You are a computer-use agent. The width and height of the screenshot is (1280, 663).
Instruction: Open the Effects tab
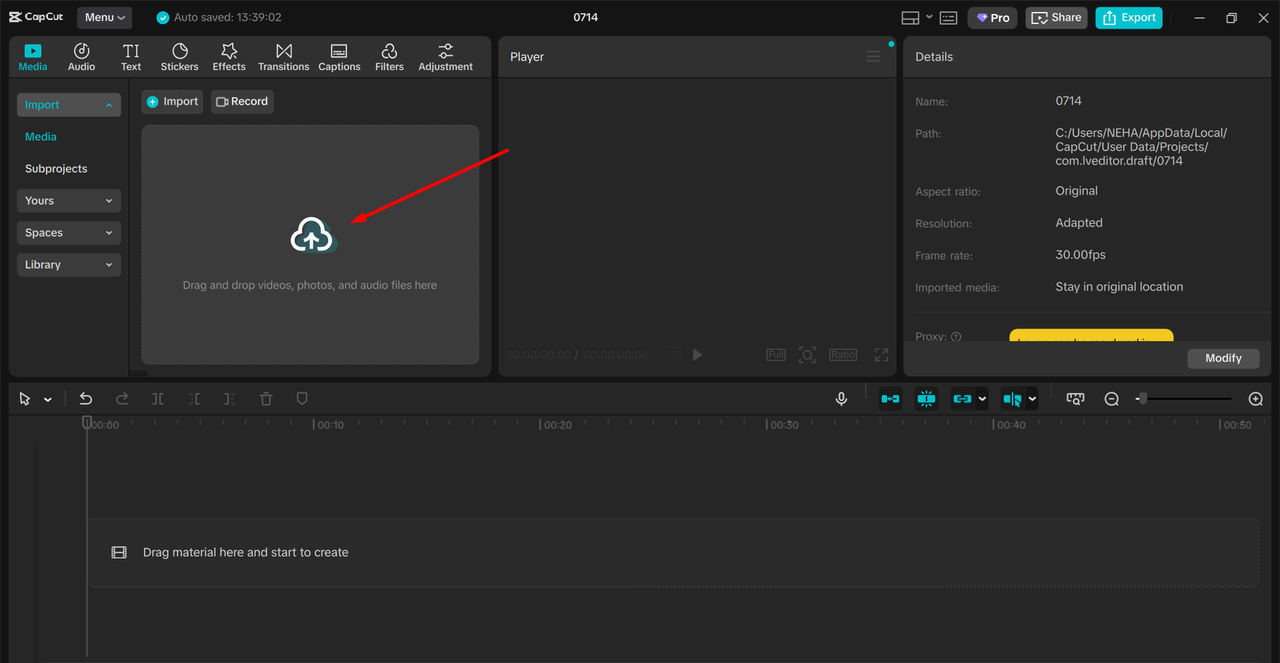pos(229,57)
